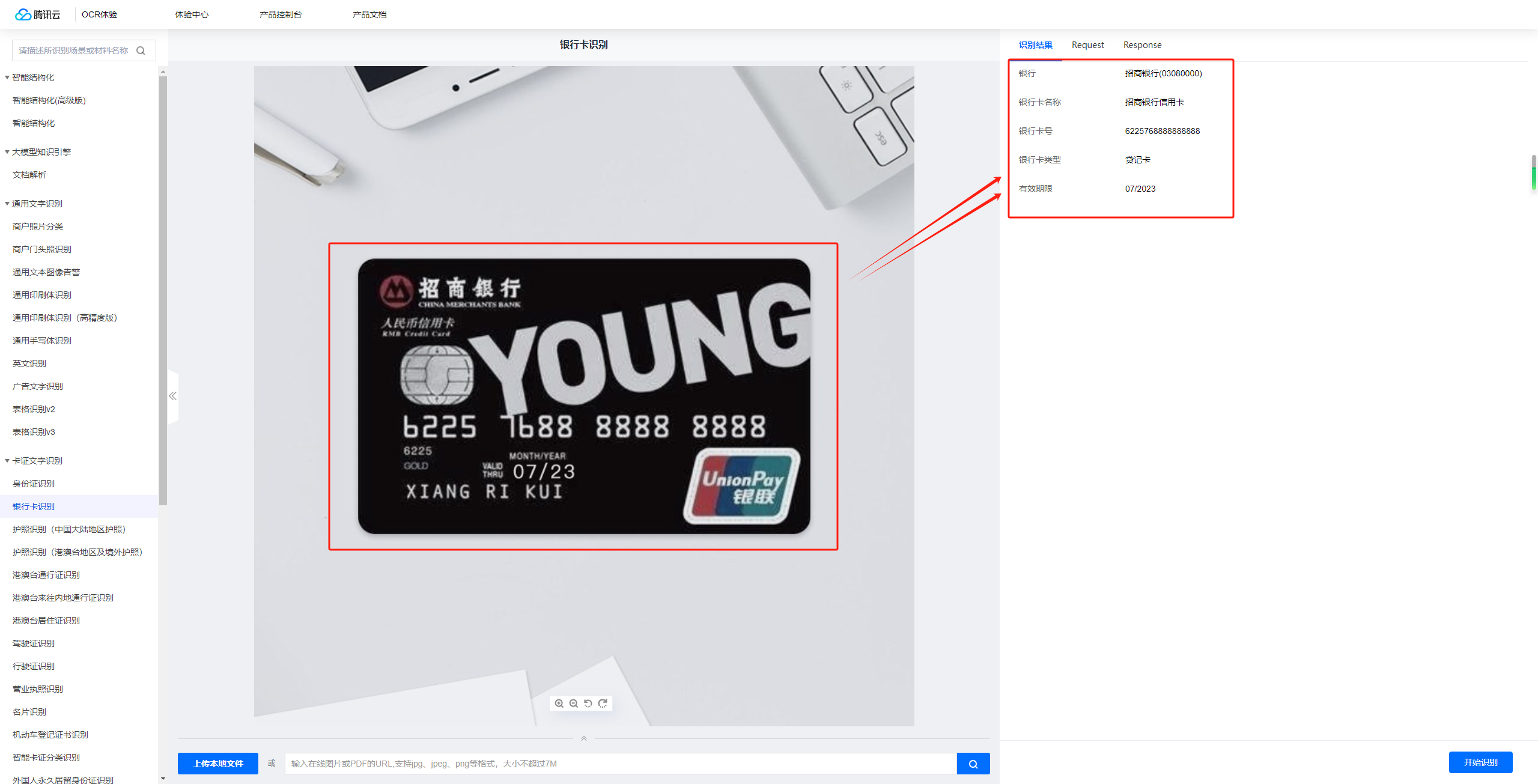1538x784 pixels.
Task: Select 名片识别 in sidebar
Action: tap(29, 712)
